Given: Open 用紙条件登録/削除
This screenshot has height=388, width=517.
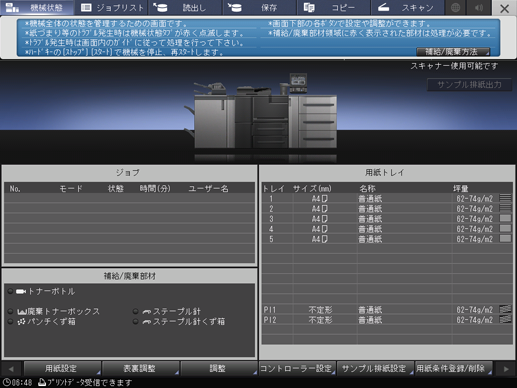Looking at the screenshot, I should tap(454, 368).
